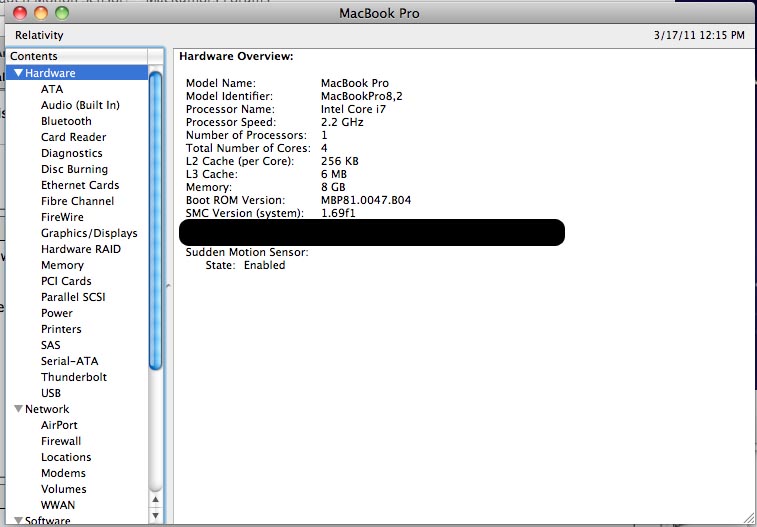Select the Network category label
The width and height of the screenshot is (757, 527).
tap(47, 409)
